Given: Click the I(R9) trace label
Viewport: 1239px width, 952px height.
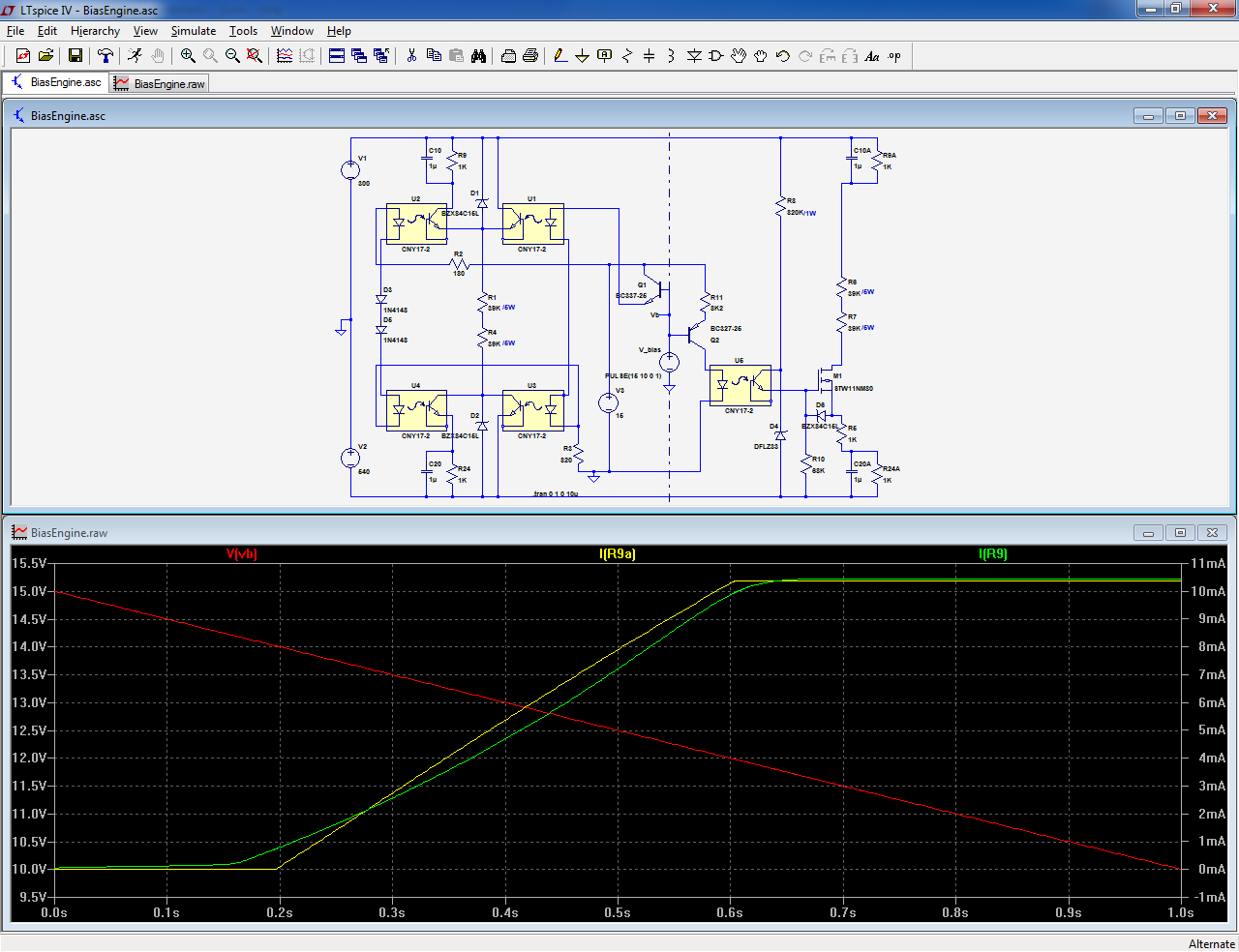Looking at the screenshot, I should click(993, 554).
